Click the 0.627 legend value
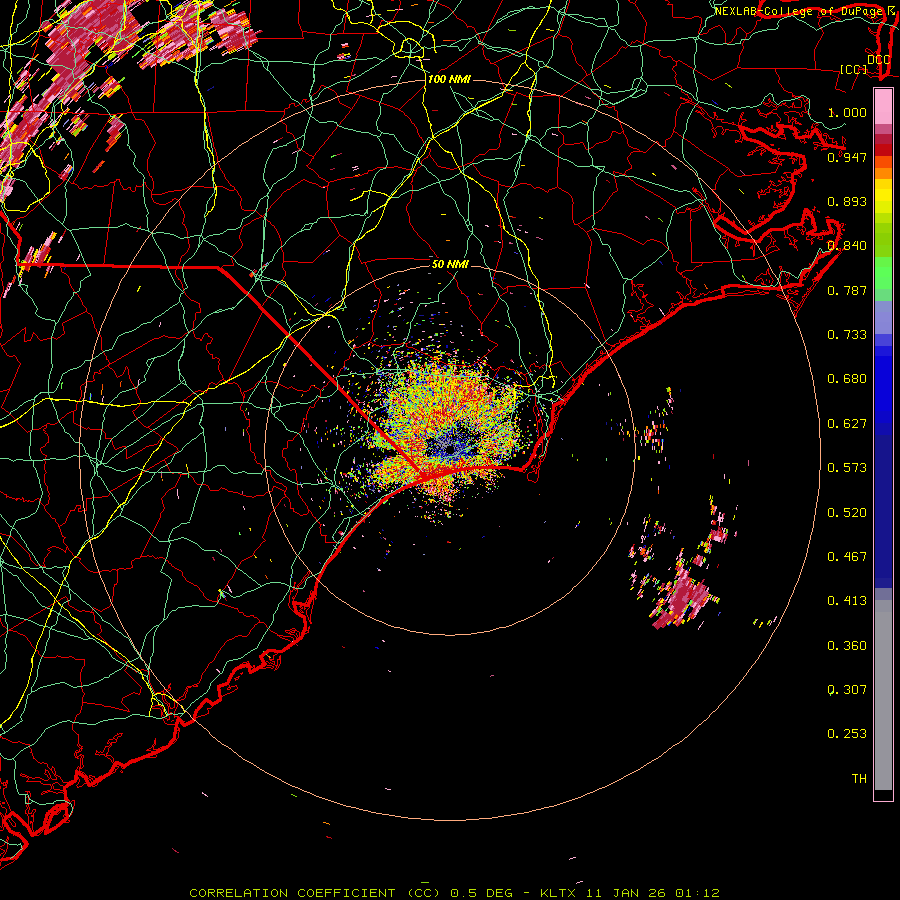Screen dimensions: 900x900 pyautogui.click(x=847, y=424)
